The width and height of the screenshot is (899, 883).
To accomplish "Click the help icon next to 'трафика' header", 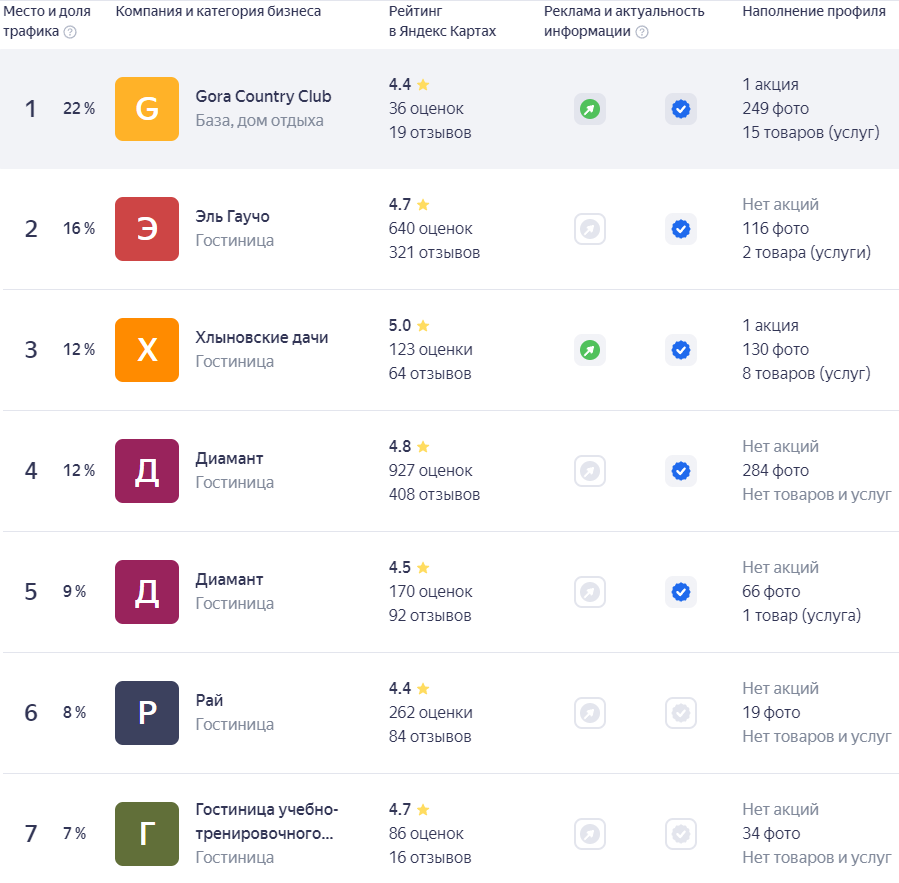I will coord(70,32).
